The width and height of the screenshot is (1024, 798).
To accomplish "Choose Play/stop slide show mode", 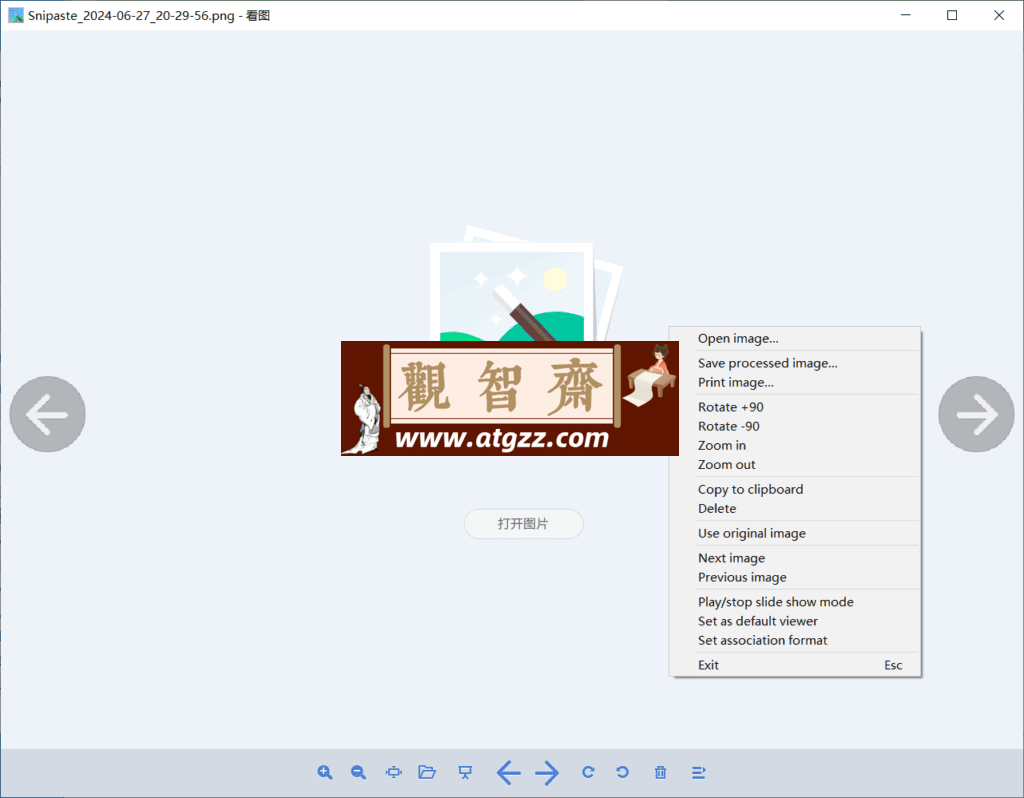I will (795, 601).
